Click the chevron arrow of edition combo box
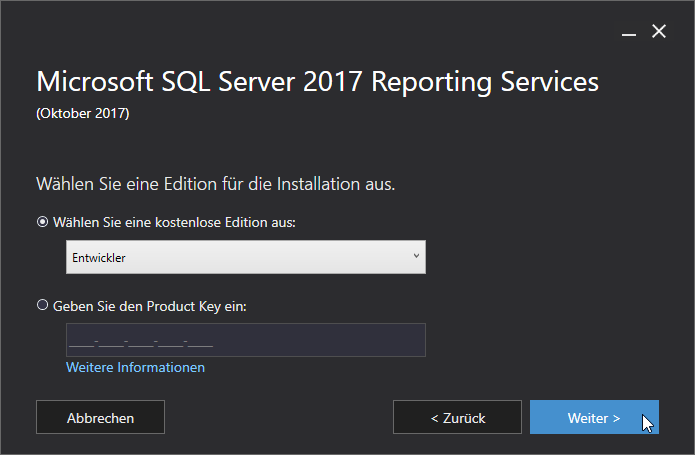Image resolution: width=695 pixels, height=455 pixels. 416,257
